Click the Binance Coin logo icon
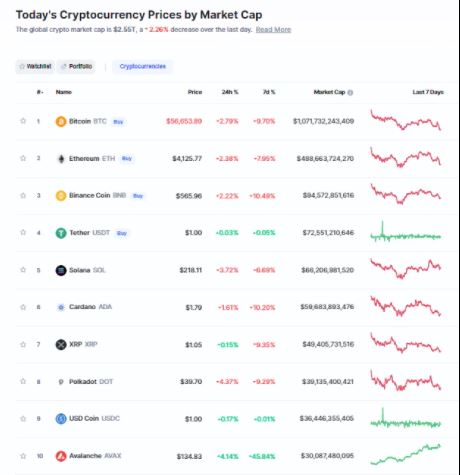The width and height of the screenshot is (460, 475). click(61, 196)
